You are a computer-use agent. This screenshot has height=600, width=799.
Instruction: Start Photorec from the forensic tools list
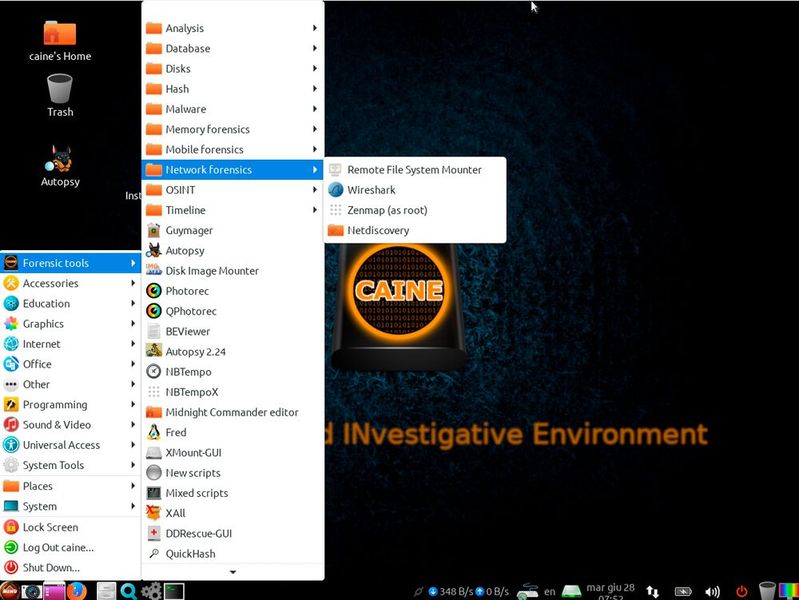188,291
